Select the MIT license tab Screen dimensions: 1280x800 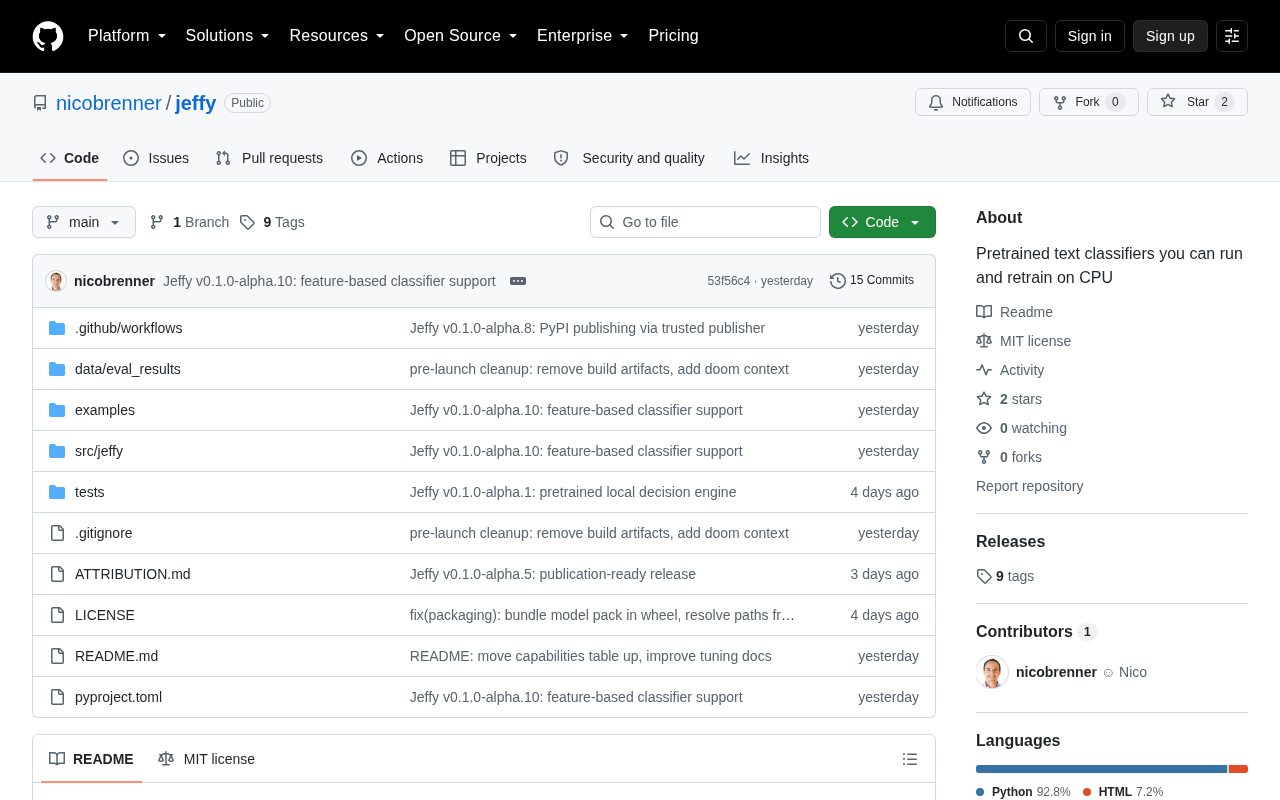pyautogui.click(x=207, y=759)
